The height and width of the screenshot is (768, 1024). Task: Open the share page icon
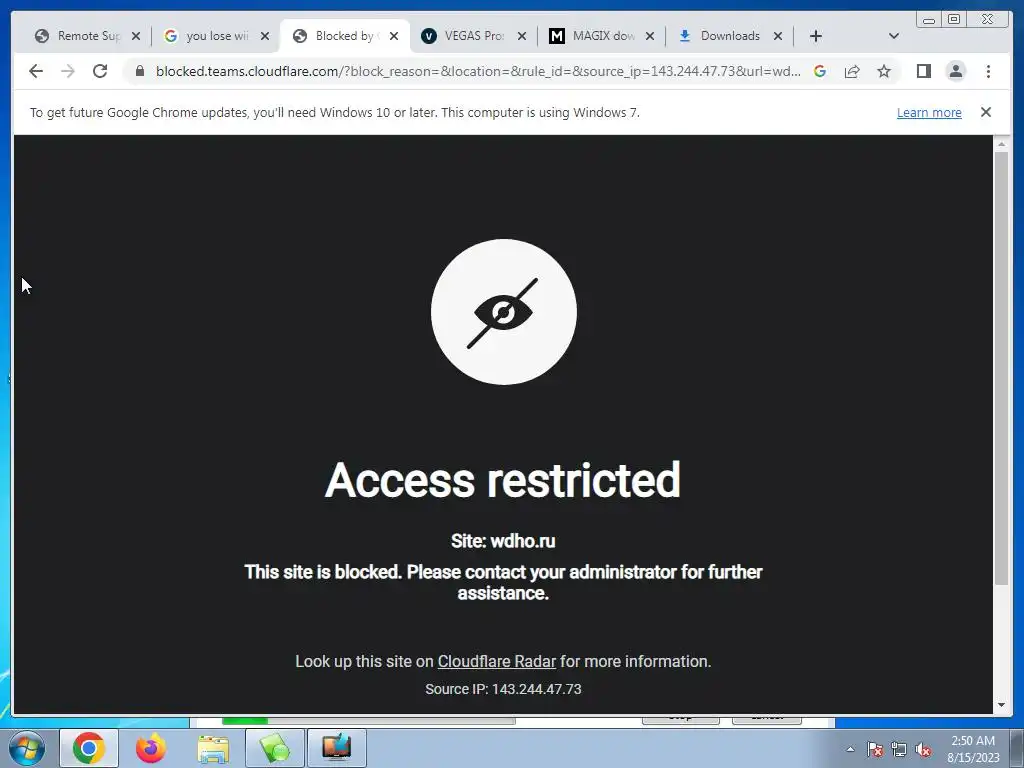click(852, 71)
